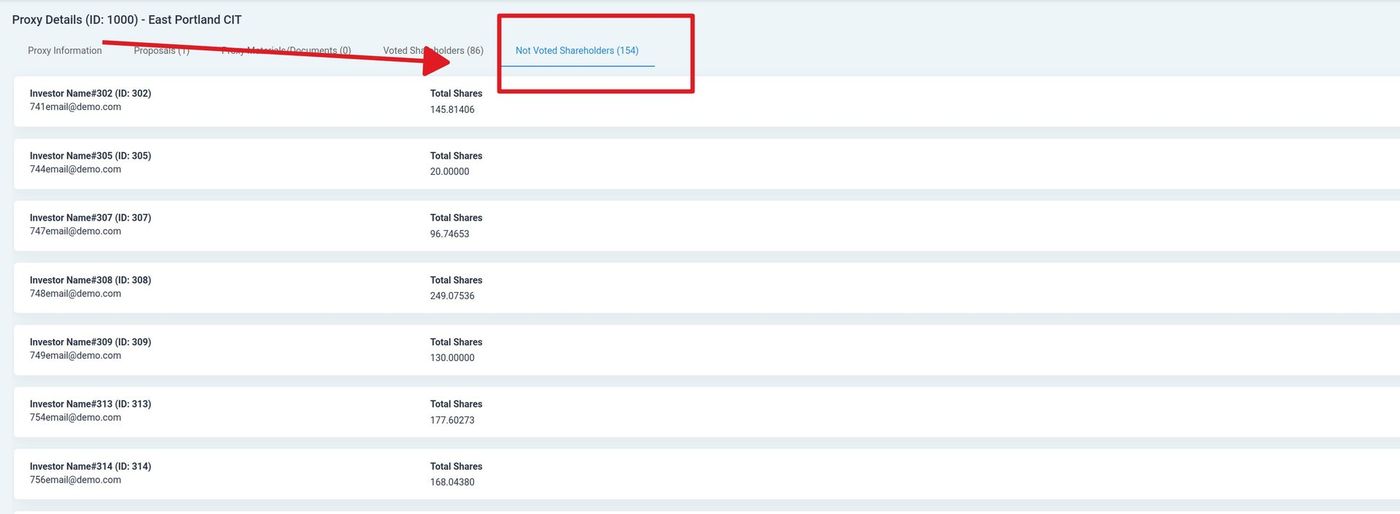This screenshot has height=514, width=1400.
Task: Switch to Voted Shareholders (86) tab
Action: pos(433,51)
